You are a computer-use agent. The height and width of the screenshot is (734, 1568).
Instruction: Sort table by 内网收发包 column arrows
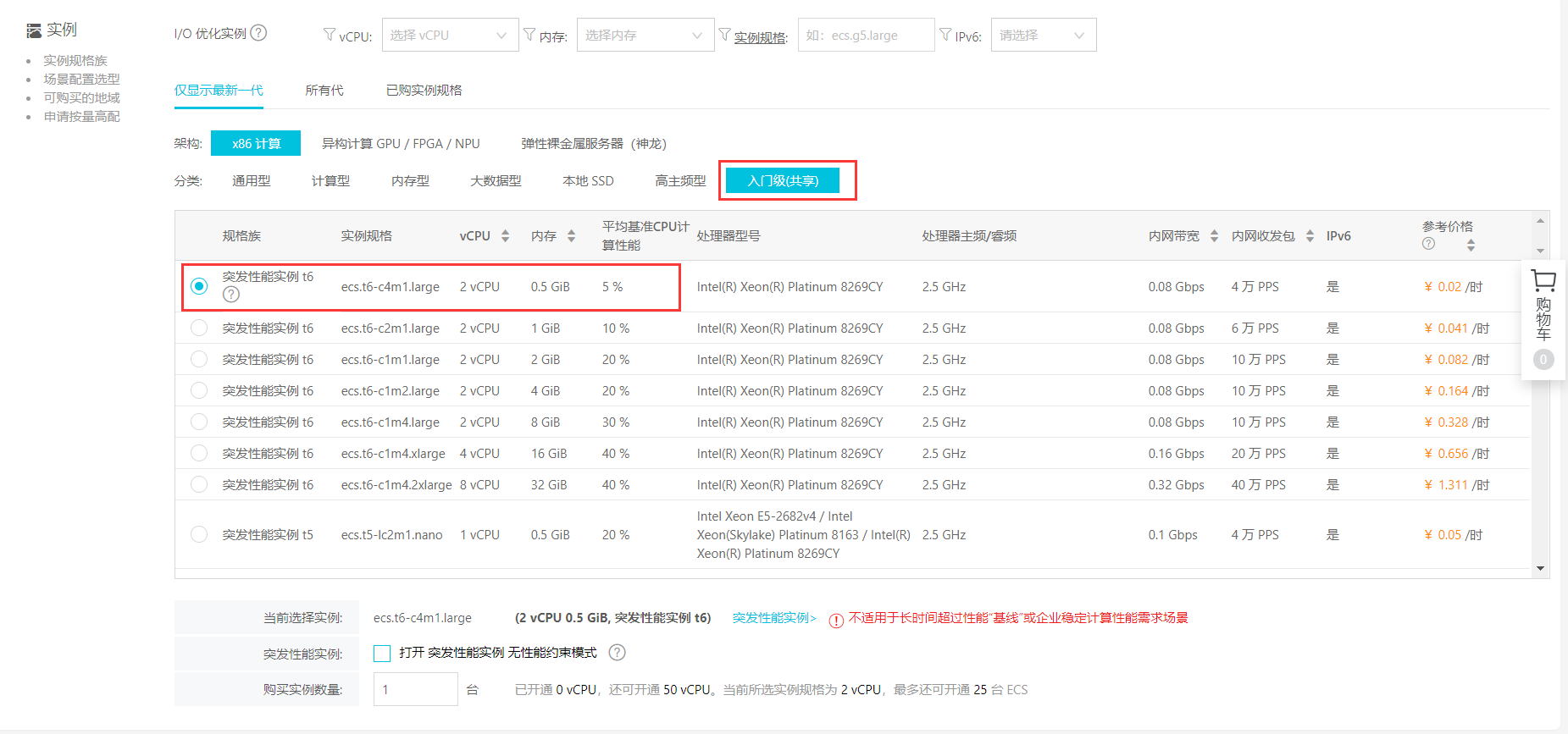[1310, 236]
